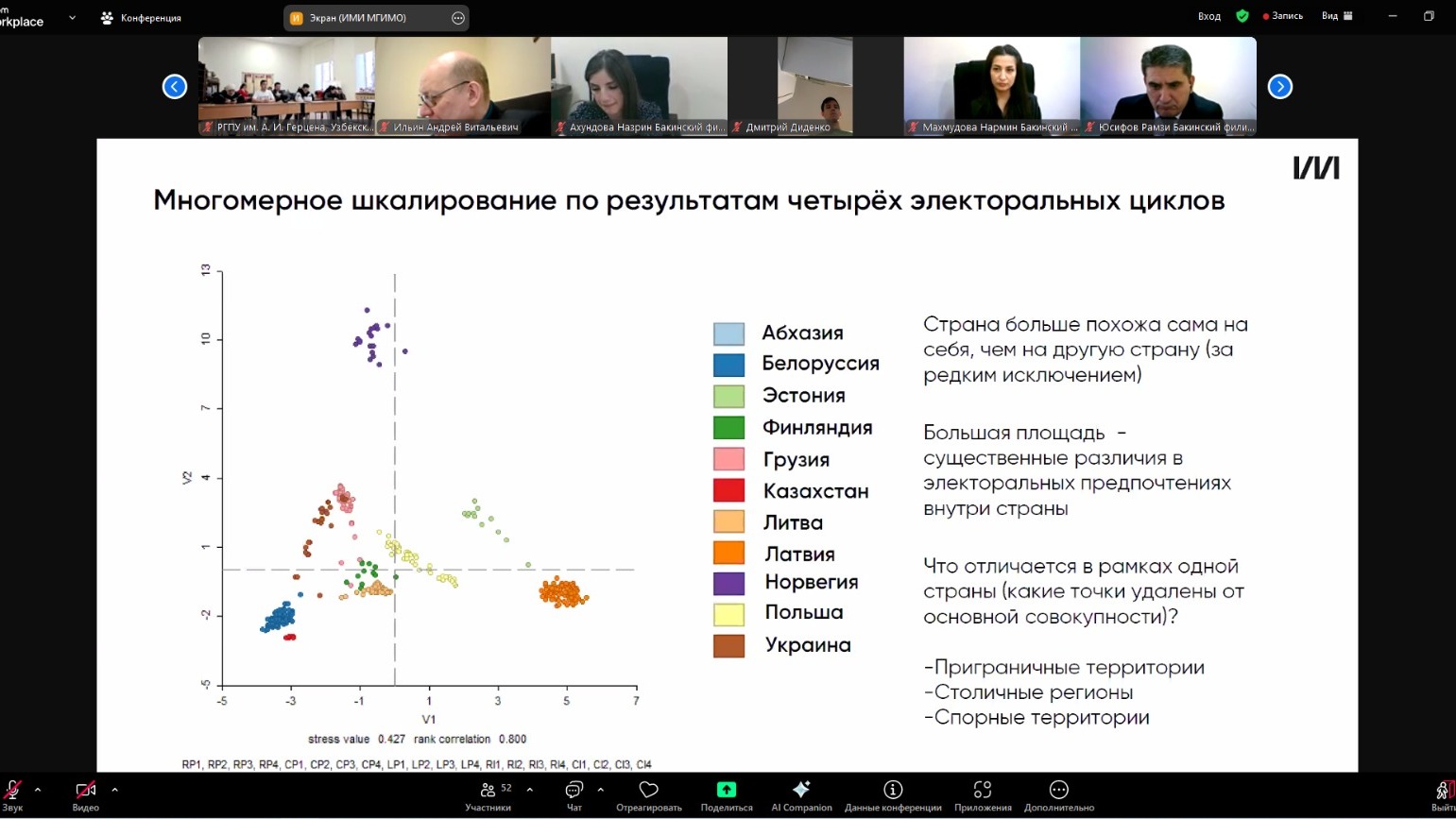Screen dimensions: 1456x819
Task: Open the Чат chat panel
Action: click(x=574, y=794)
